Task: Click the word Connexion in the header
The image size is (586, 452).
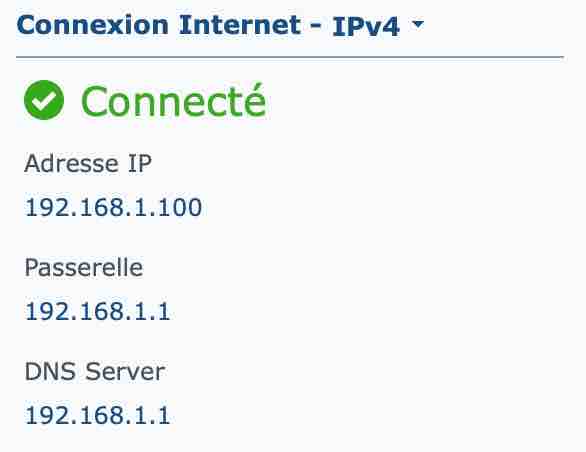Action: tap(93, 25)
